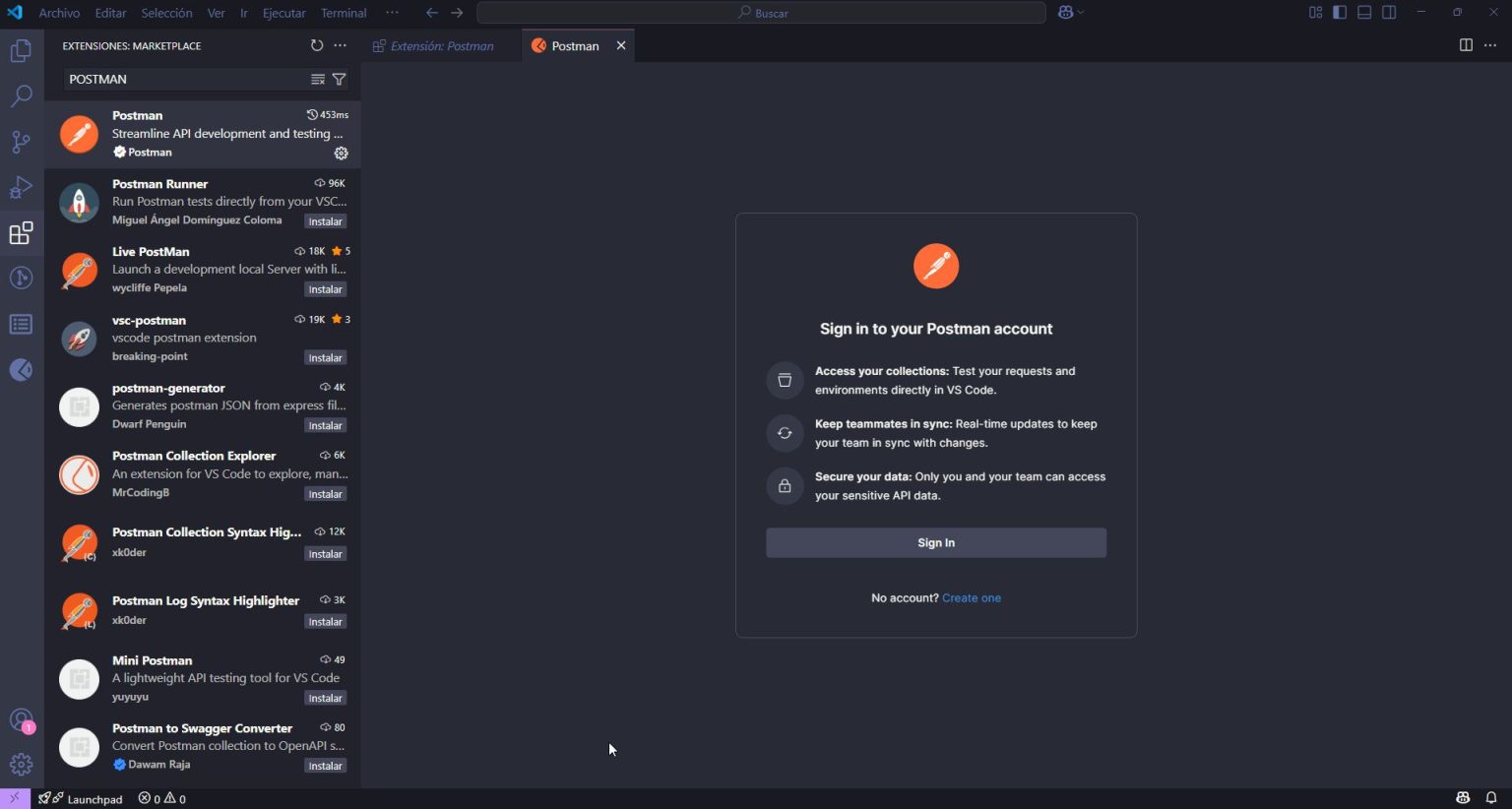This screenshot has height=809, width=1512.
Task: Open the Search view in the activity bar
Action: (21, 95)
